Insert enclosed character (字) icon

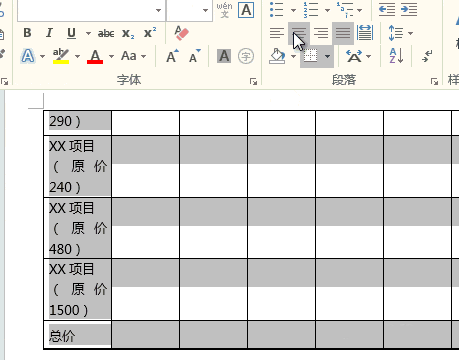246,56
